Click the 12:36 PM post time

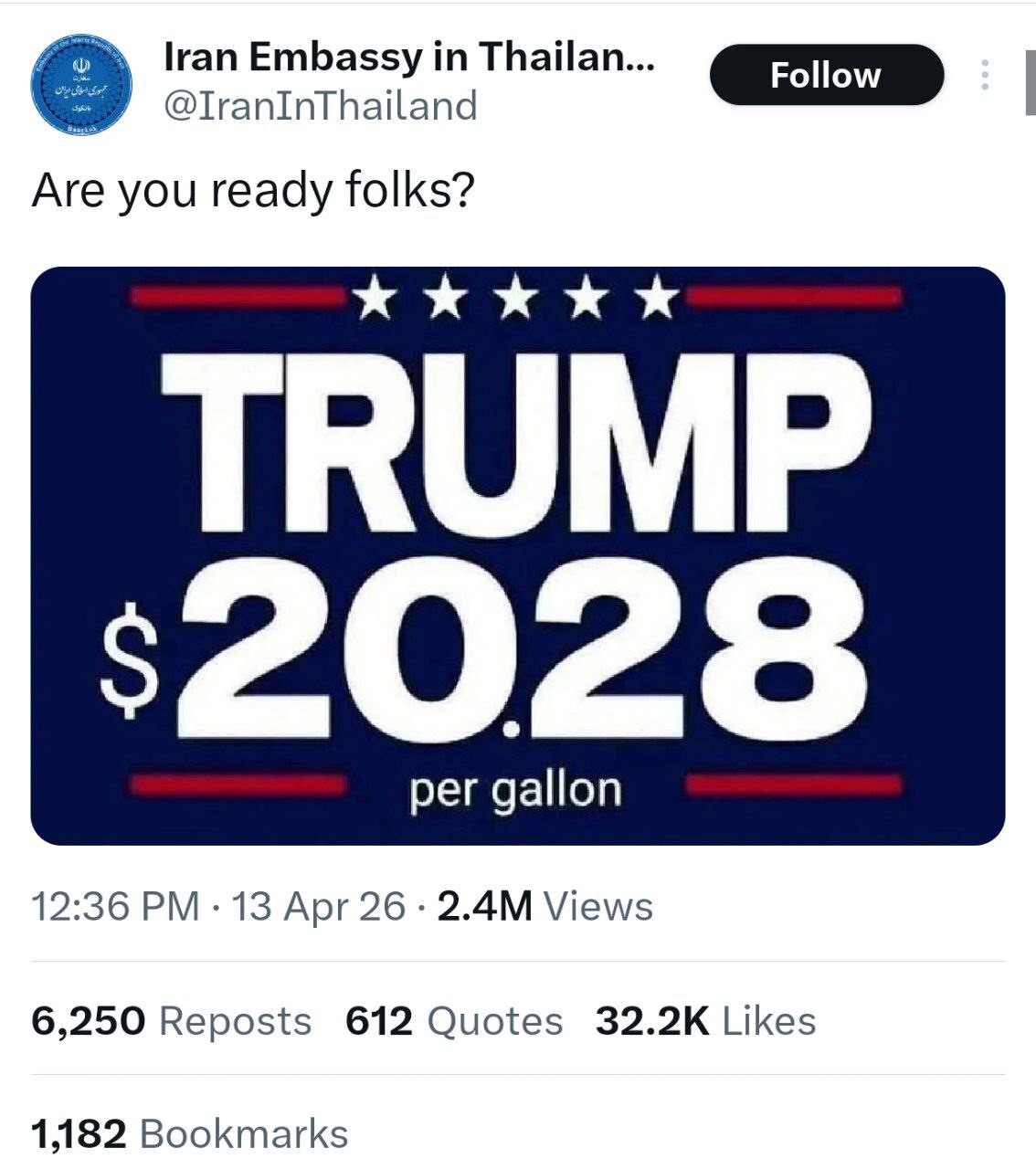tap(115, 906)
